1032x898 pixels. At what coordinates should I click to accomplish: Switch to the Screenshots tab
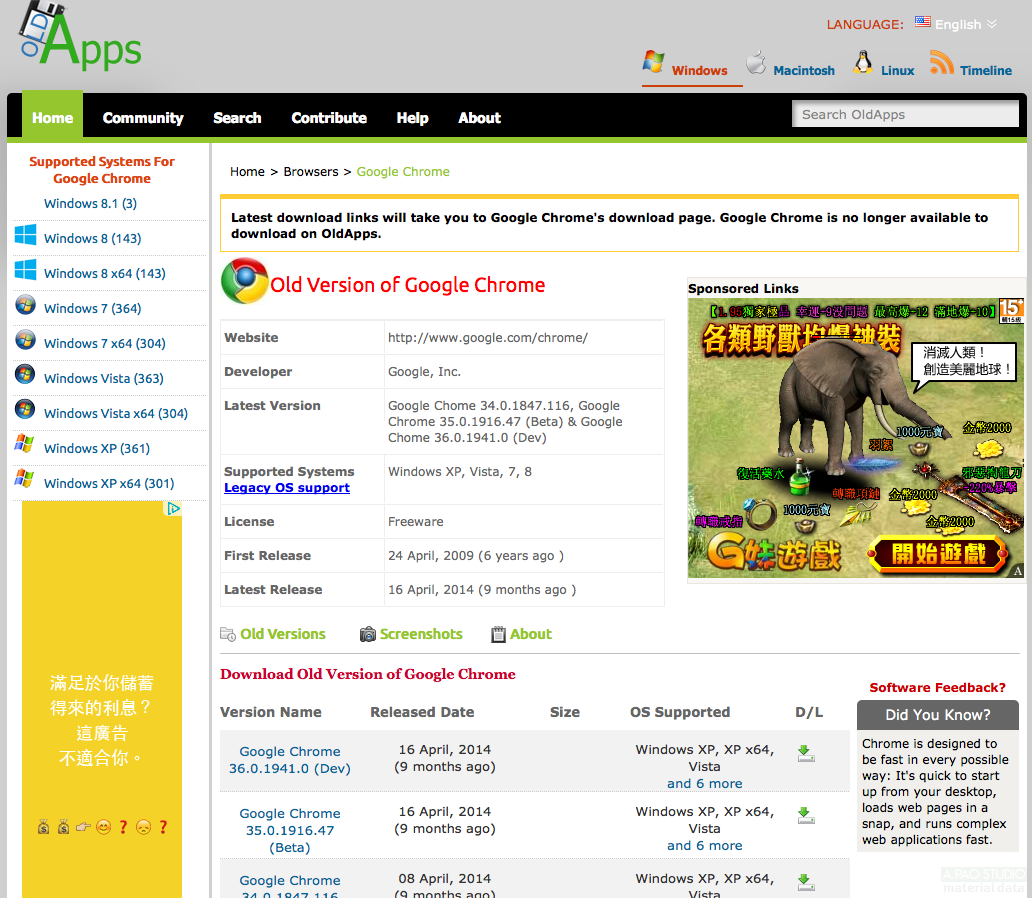pos(421,634)
